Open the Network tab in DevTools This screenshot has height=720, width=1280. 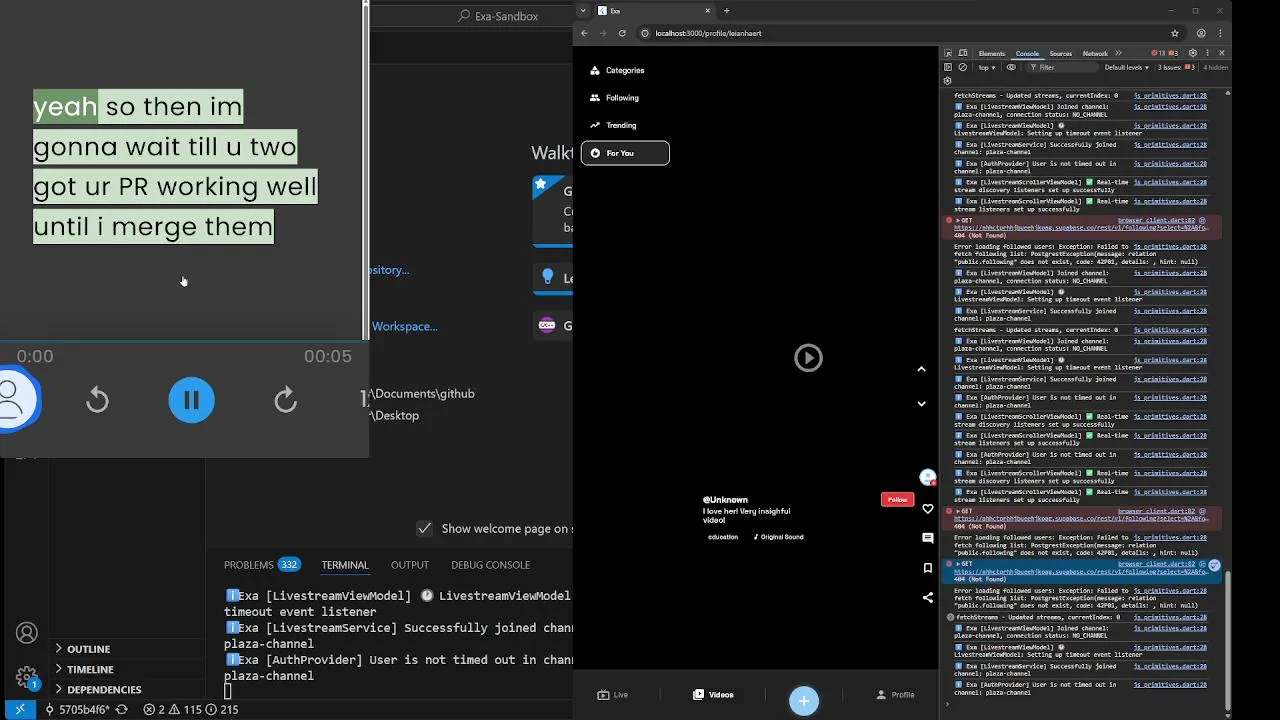pos(1095,53)
